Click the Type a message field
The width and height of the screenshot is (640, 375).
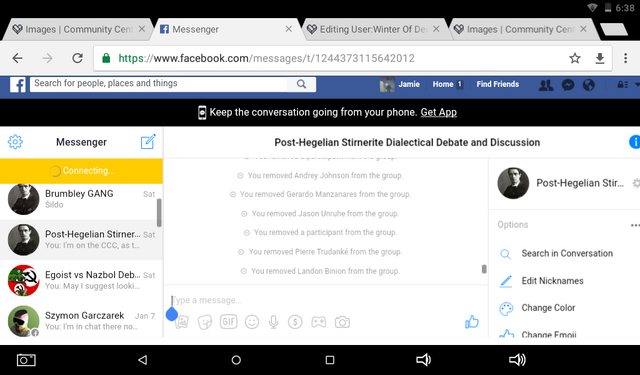pos(325,300)
